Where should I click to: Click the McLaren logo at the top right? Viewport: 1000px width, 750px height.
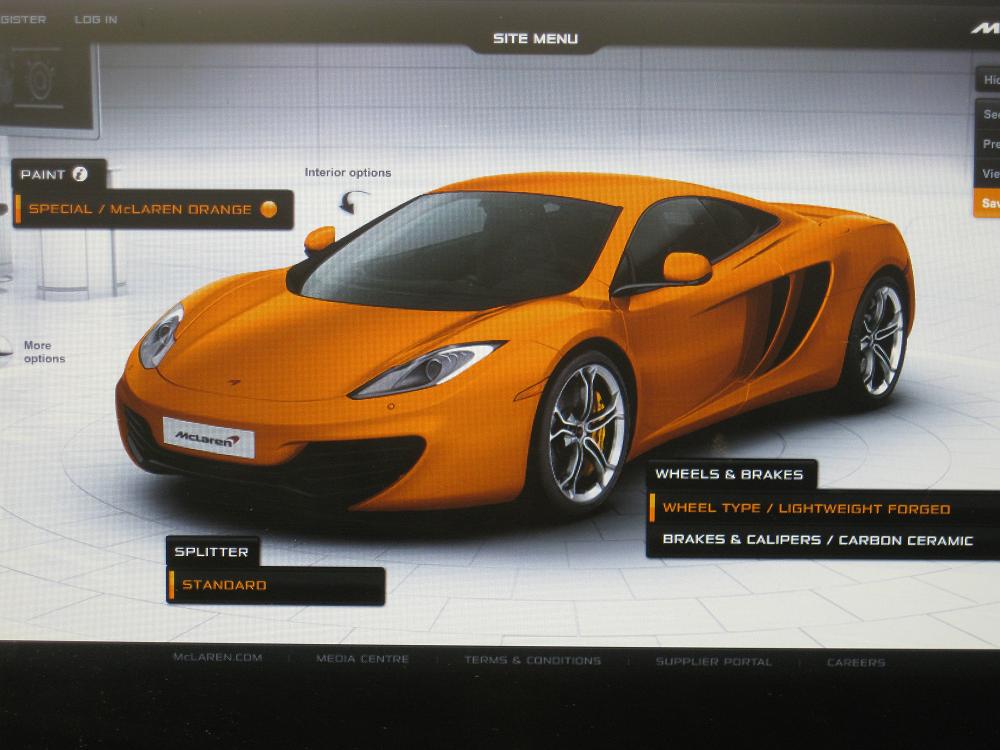click(985, 28)
